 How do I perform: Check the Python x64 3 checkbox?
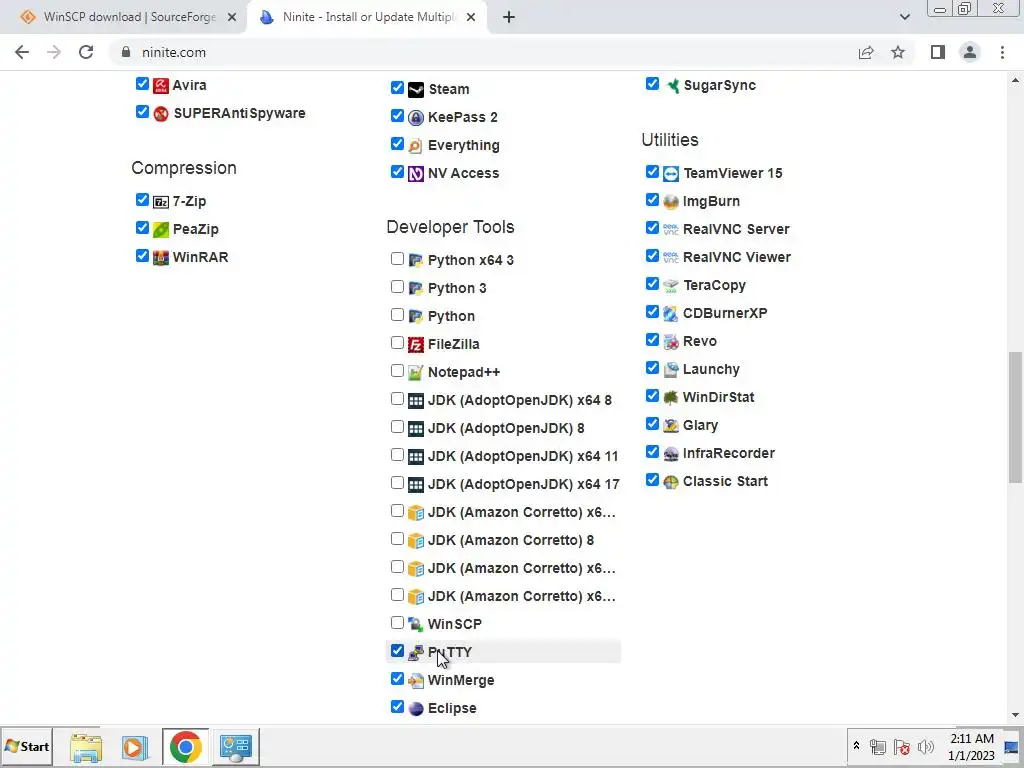pos(397,259)
